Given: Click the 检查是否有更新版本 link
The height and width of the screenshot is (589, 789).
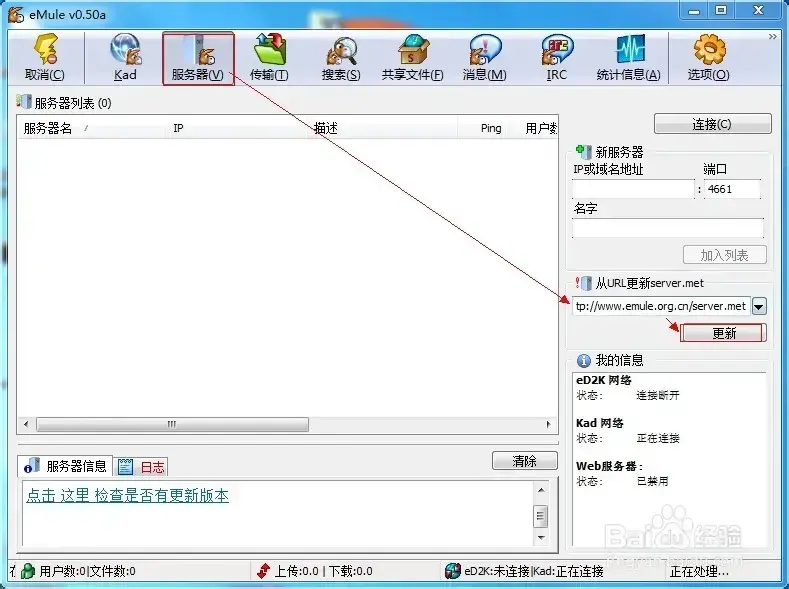Looking at the screenshot, I should click(x=127, y=495).
